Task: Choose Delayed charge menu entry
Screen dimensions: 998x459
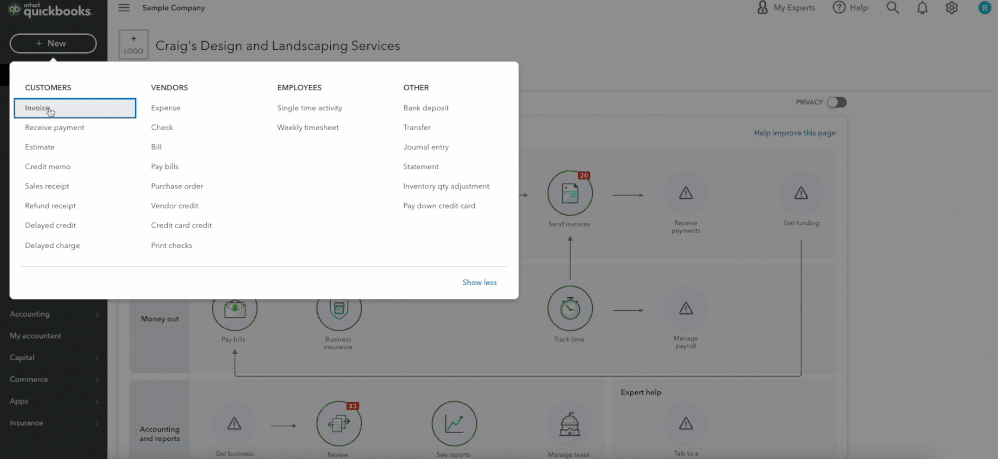Action: [x=52, y=245]
